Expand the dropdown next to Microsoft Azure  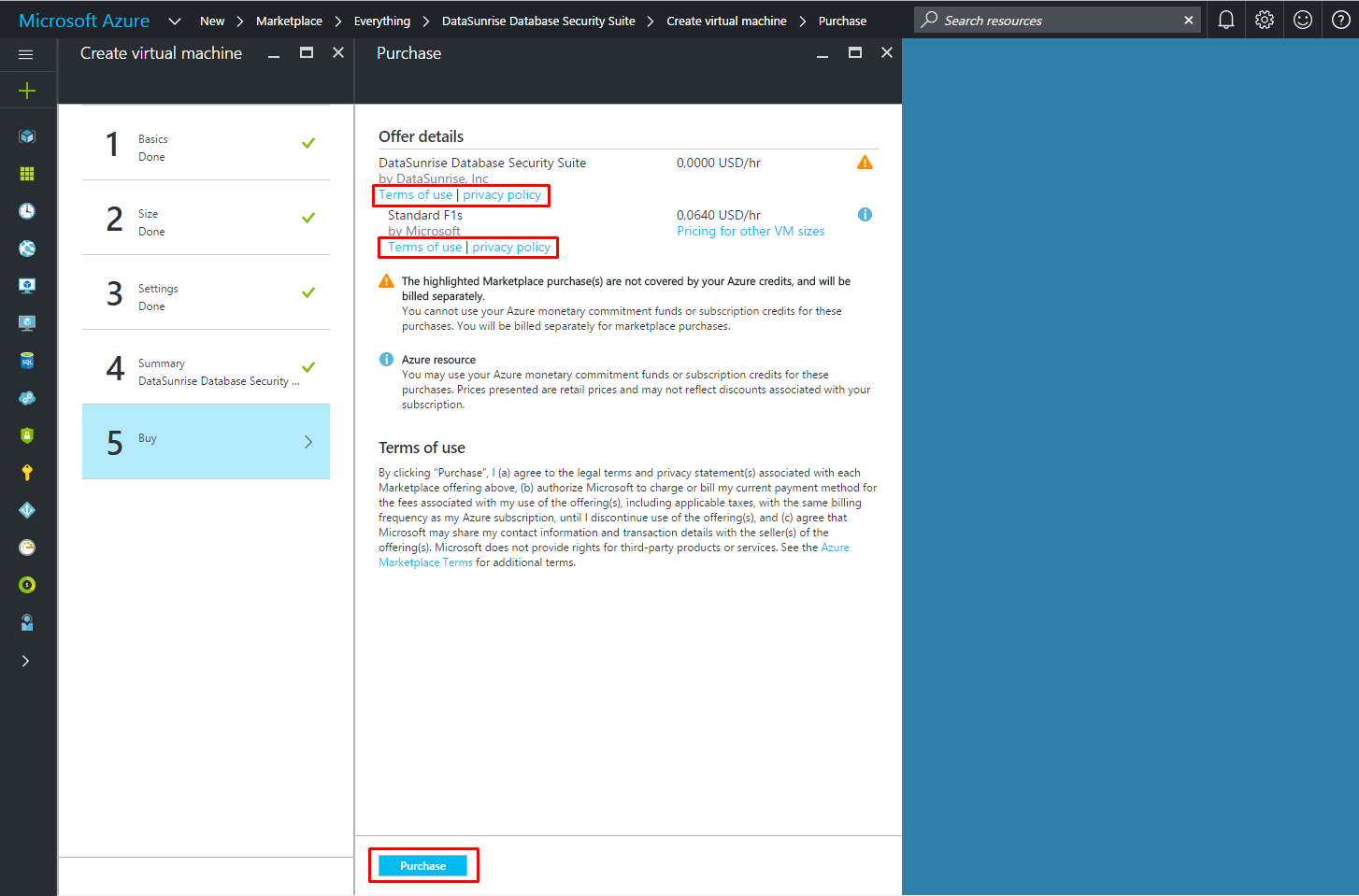coord(175,21)
